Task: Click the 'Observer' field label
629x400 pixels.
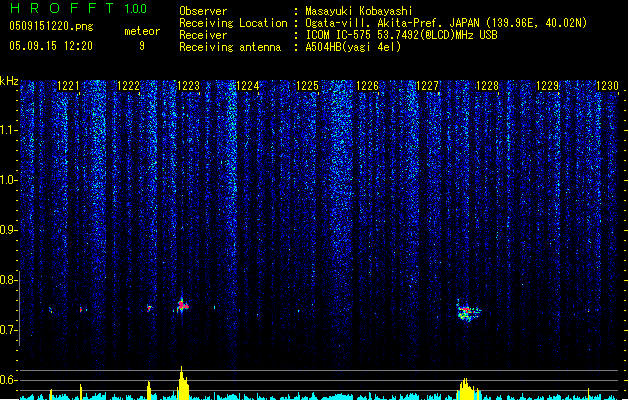Action: [x=203, y=11]
